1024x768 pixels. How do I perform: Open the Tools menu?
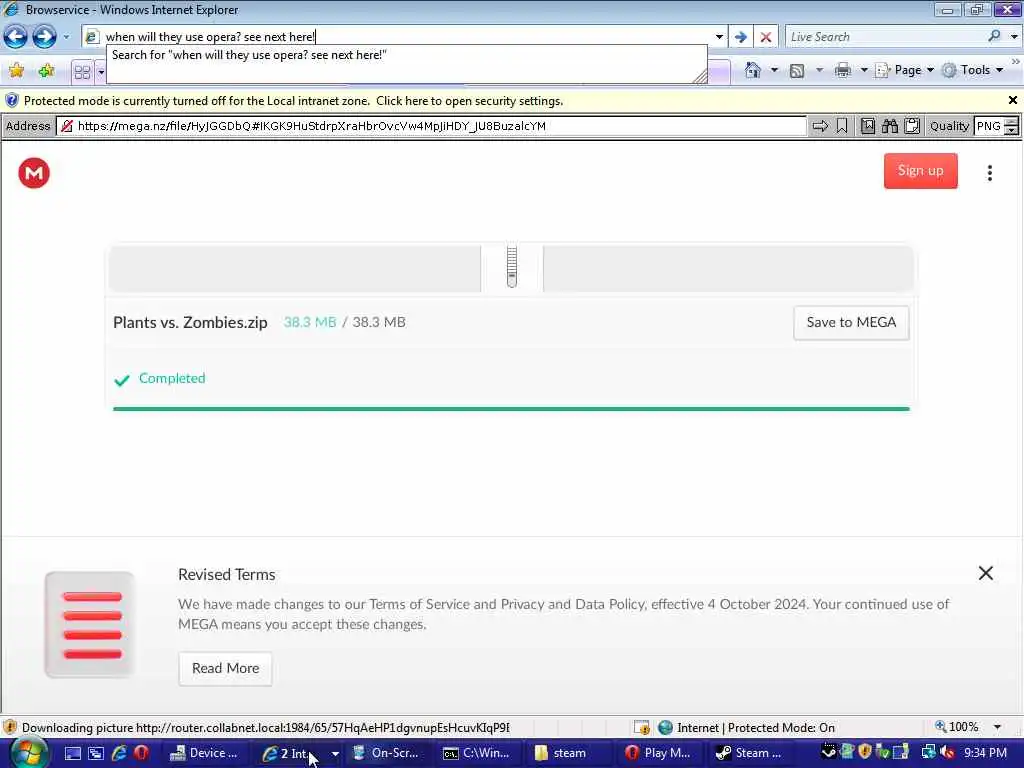click(x=972, y=70)
